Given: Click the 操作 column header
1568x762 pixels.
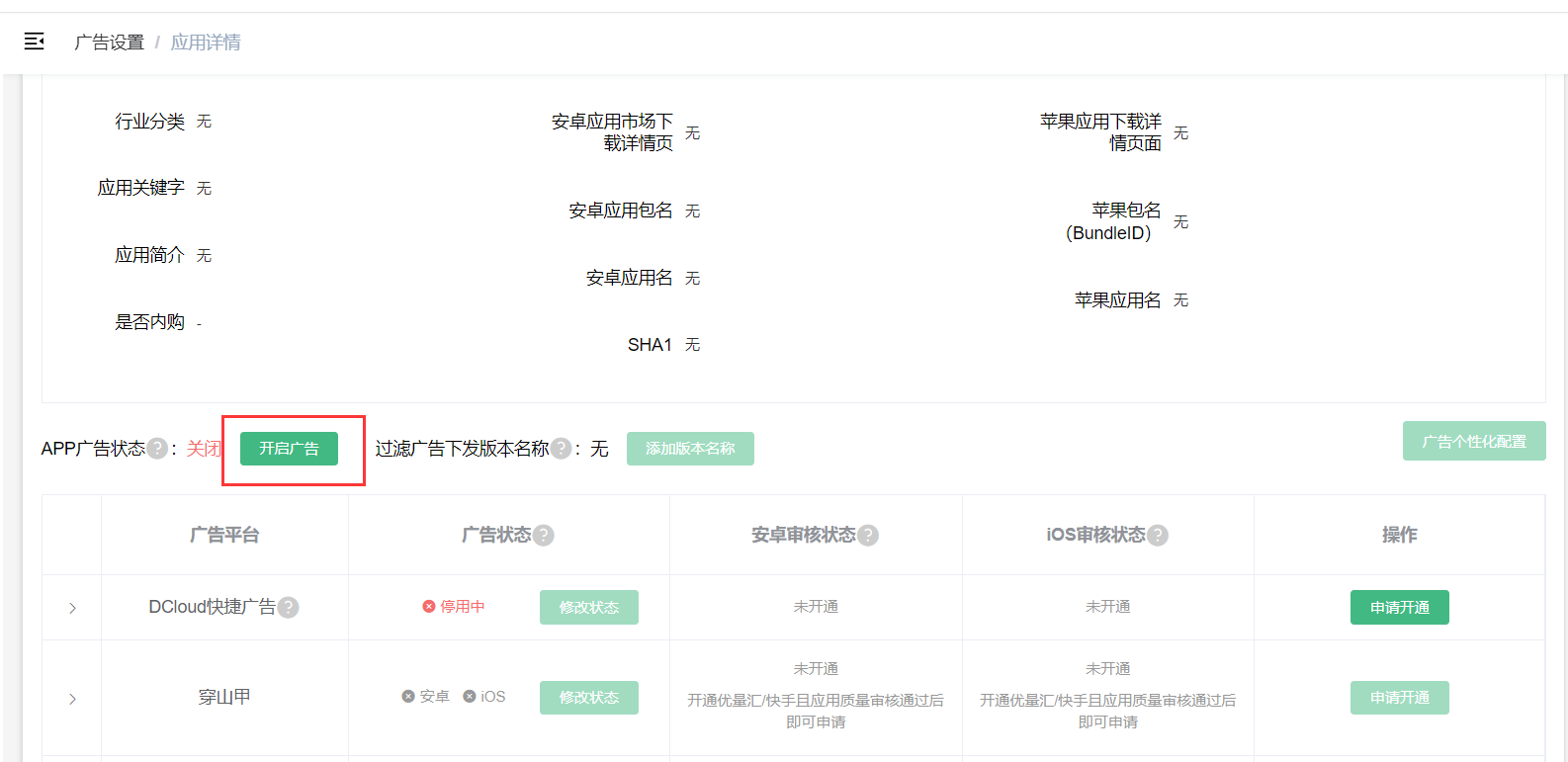Looking at the screenshot, I should 1399,535.
